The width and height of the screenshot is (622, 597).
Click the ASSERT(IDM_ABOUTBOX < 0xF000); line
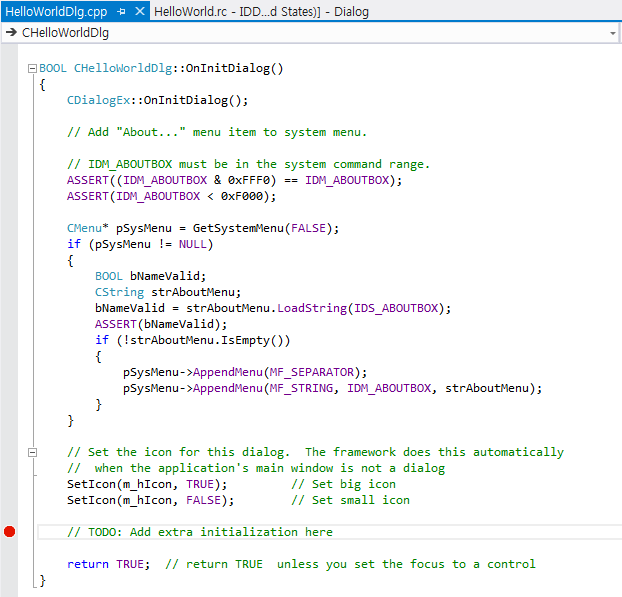click(x=171, y=196)
